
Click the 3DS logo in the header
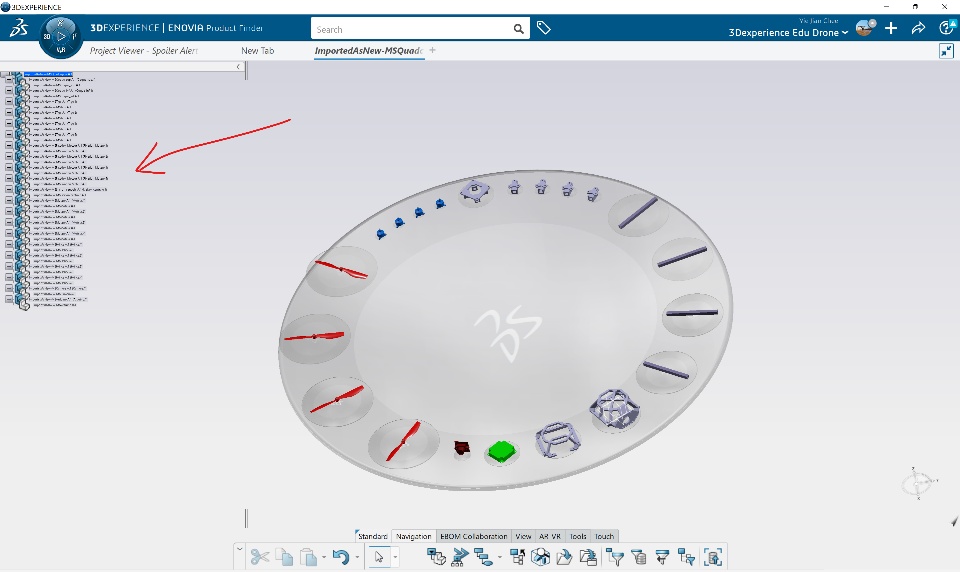pos(18,28)
